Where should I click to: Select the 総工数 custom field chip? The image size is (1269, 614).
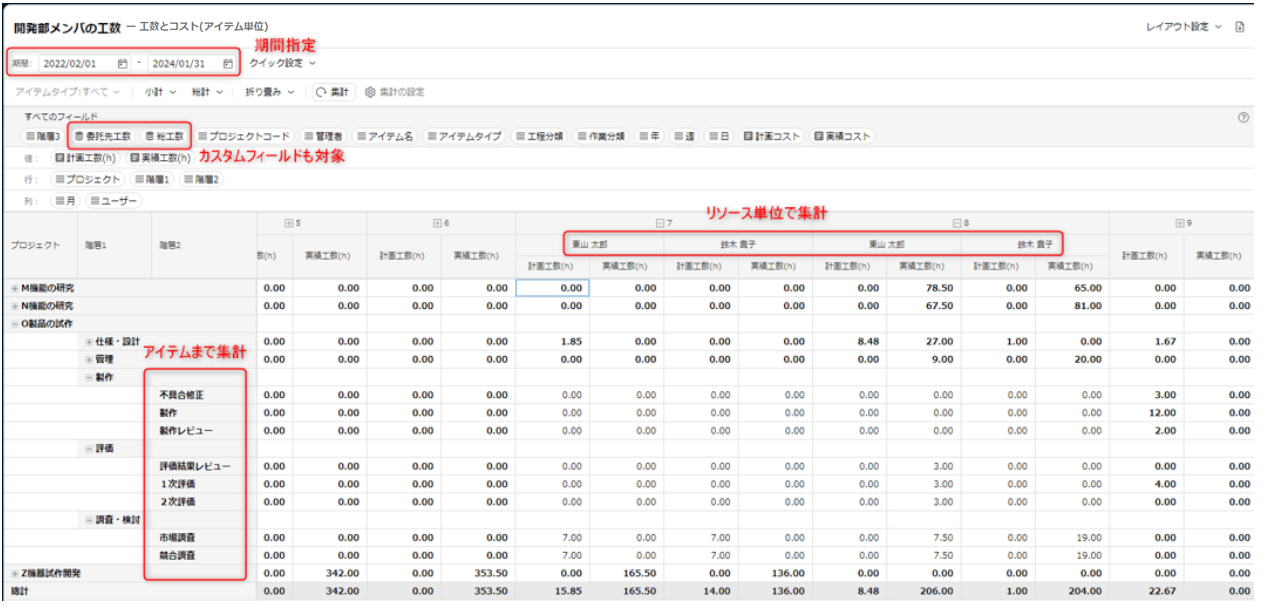pos(164,136)
